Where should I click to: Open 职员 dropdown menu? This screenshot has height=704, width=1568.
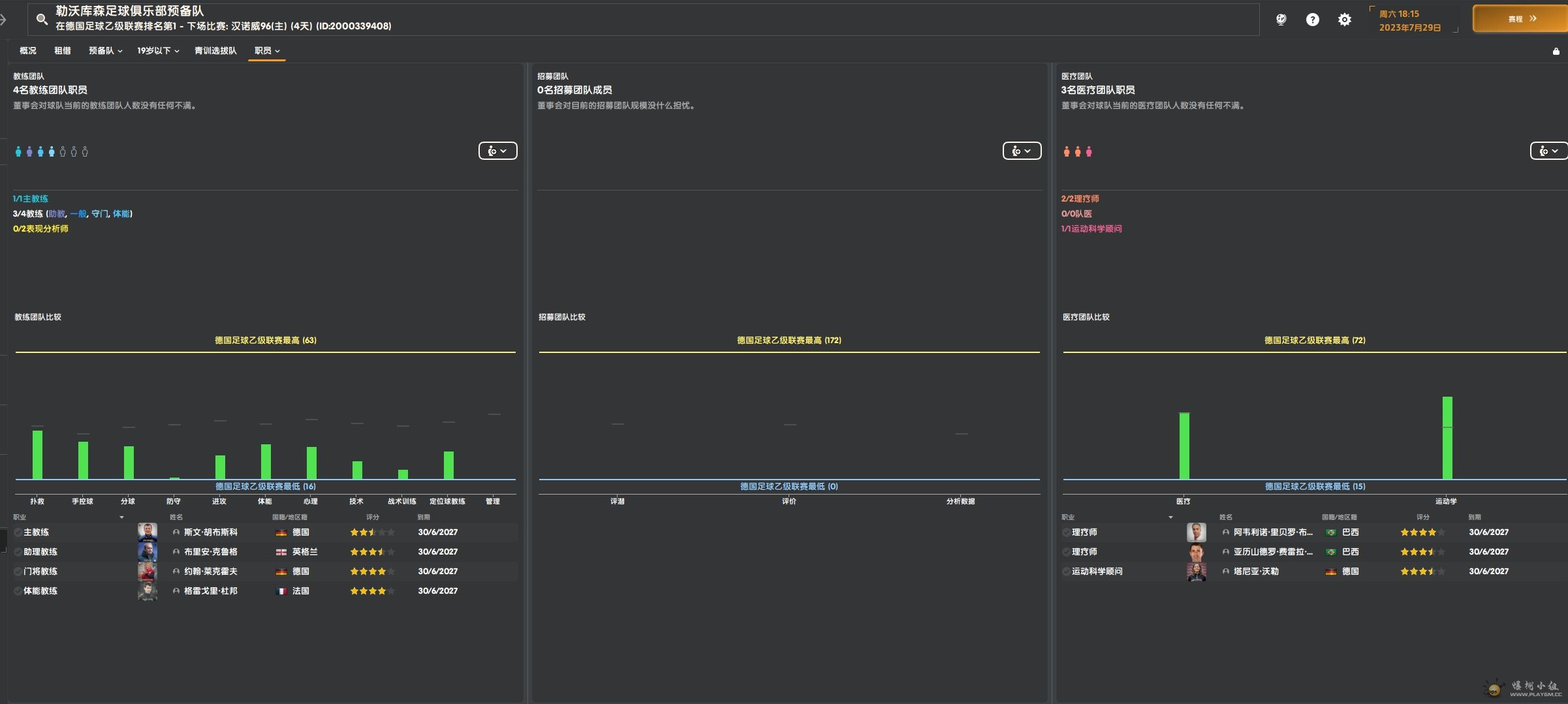267,51
